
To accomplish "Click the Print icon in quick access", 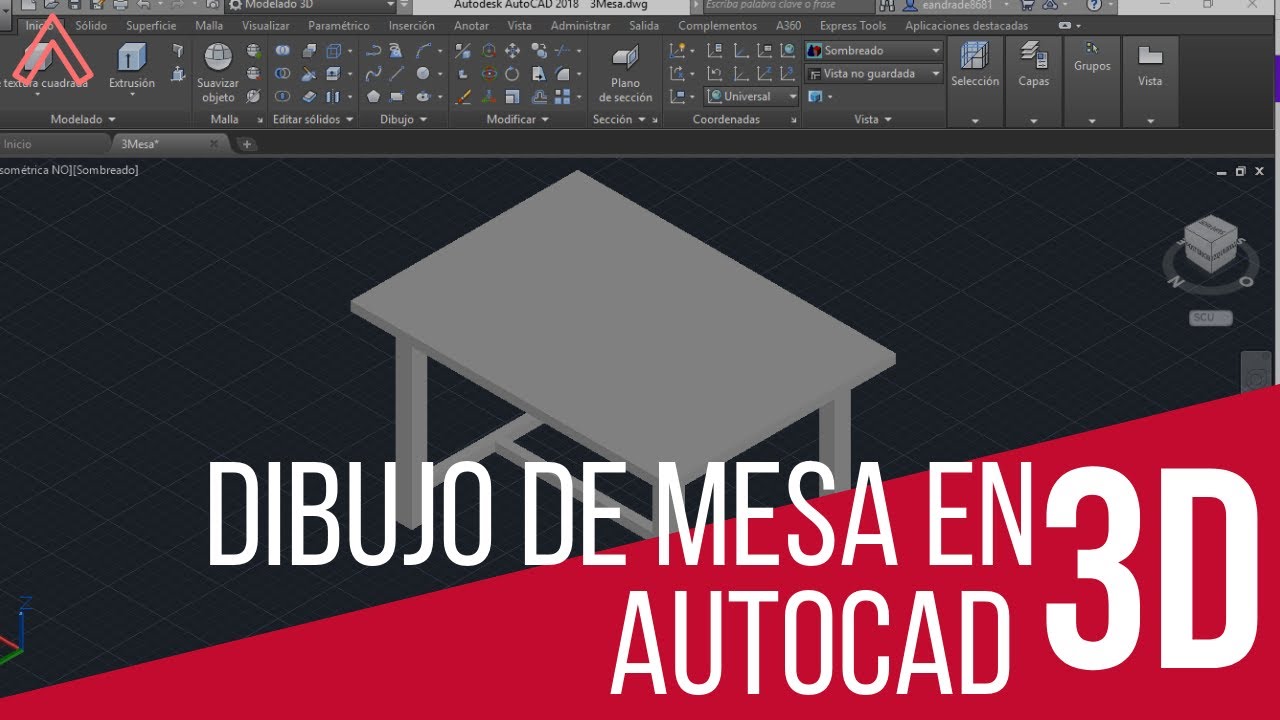I will pyautogui.click(x=119, y=5).
